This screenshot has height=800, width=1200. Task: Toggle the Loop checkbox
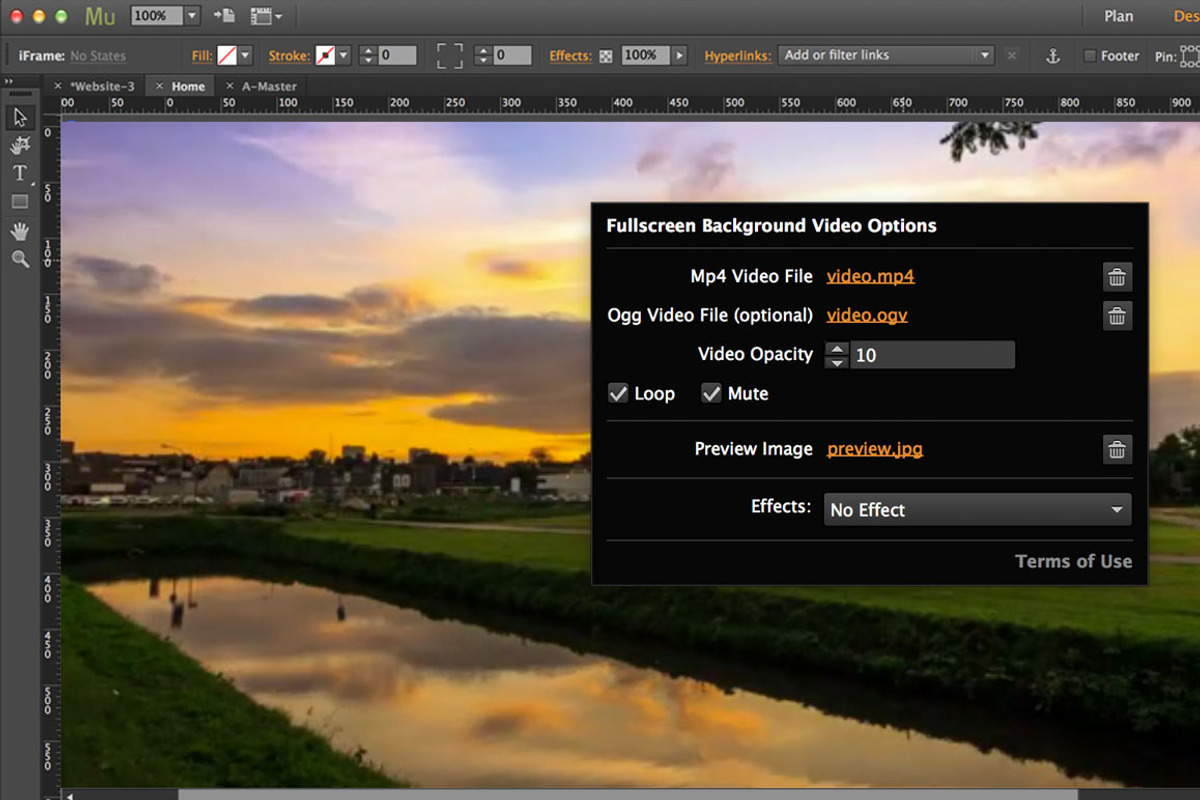[x=618, y=394]
